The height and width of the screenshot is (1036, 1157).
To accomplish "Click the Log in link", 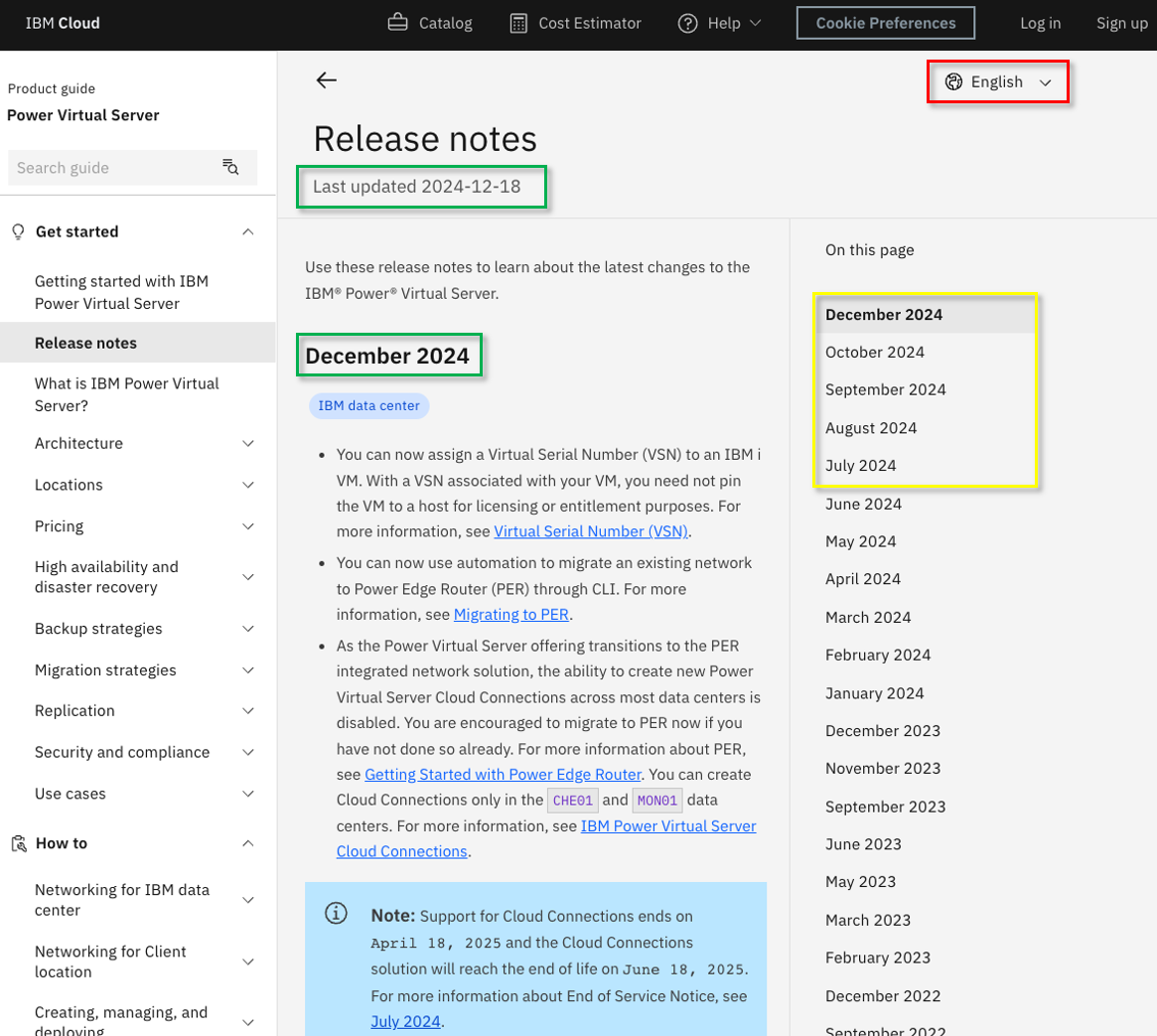I will click(1041, 23).
